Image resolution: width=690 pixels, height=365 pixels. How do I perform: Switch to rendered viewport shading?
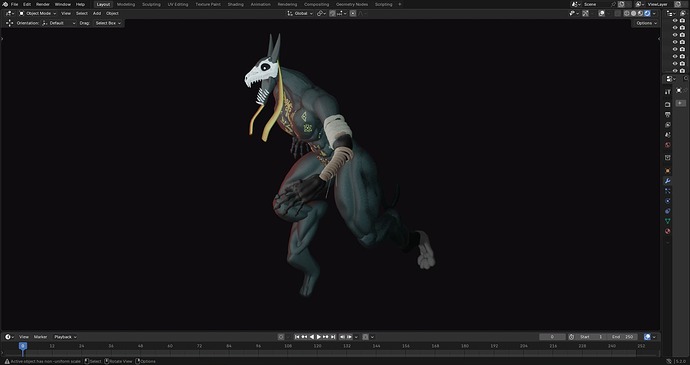647,13
